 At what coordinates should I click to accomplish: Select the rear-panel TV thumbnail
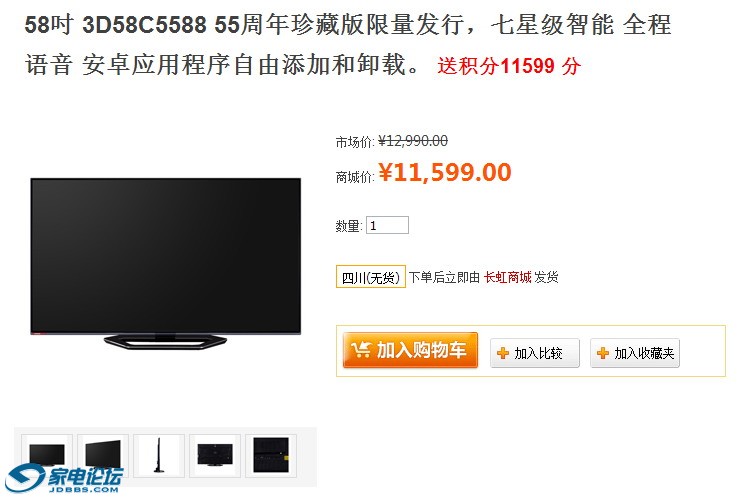(x=271, y=455)
